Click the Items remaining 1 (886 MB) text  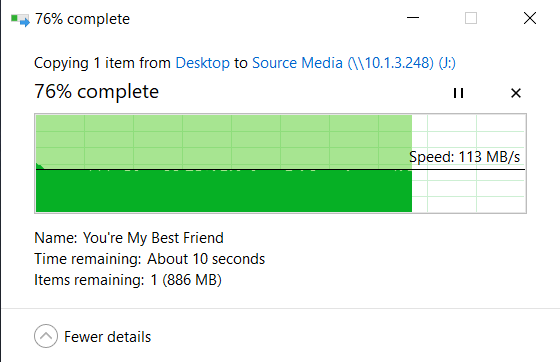[x=128, y=280]
